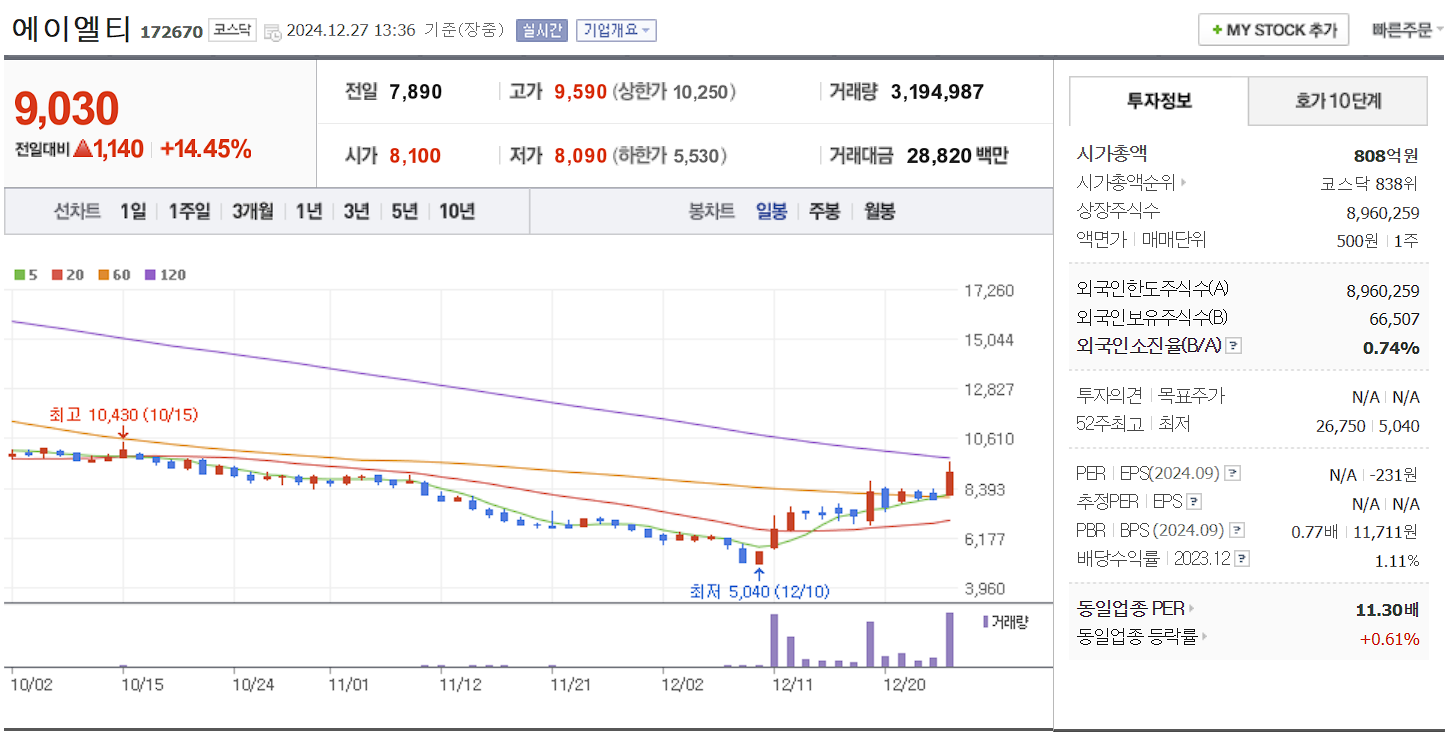Screen dimensions: 1446x732
Task: Expand the 빠른주문 dropdown
Action: tap(1403, 29)
